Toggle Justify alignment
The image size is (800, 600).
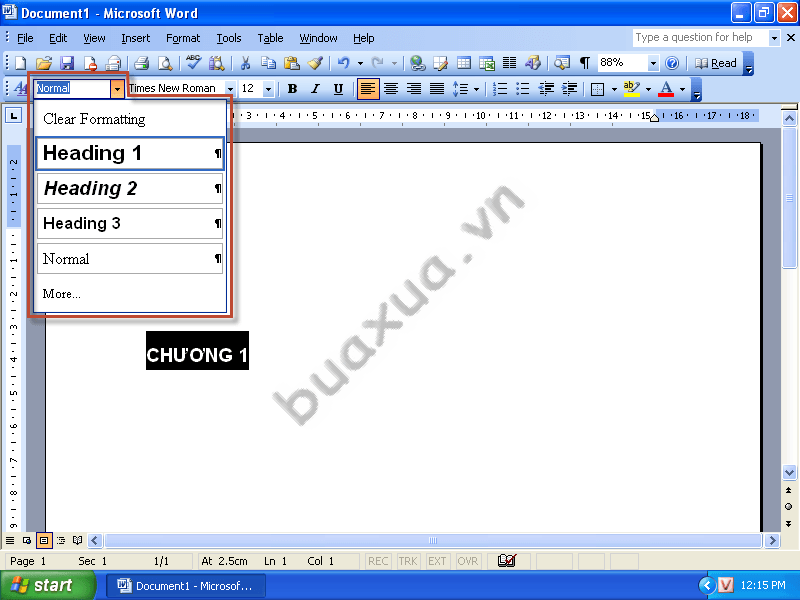(x=437, y=89)
